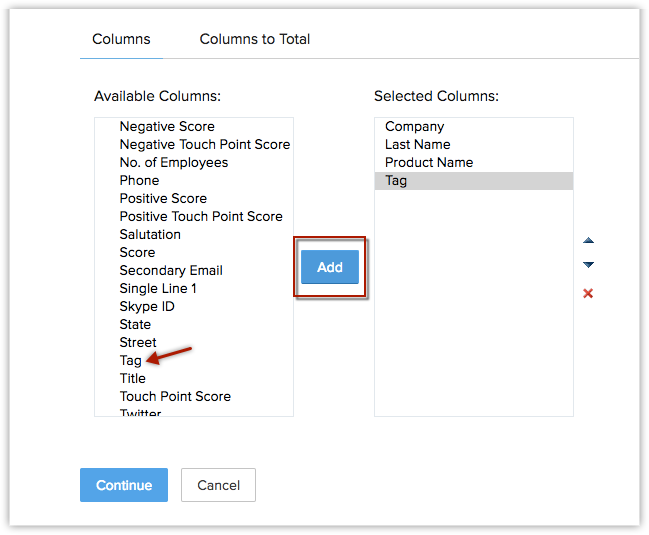Highlight Touch Point Score column
649x535 pixels.
[175, 396]
